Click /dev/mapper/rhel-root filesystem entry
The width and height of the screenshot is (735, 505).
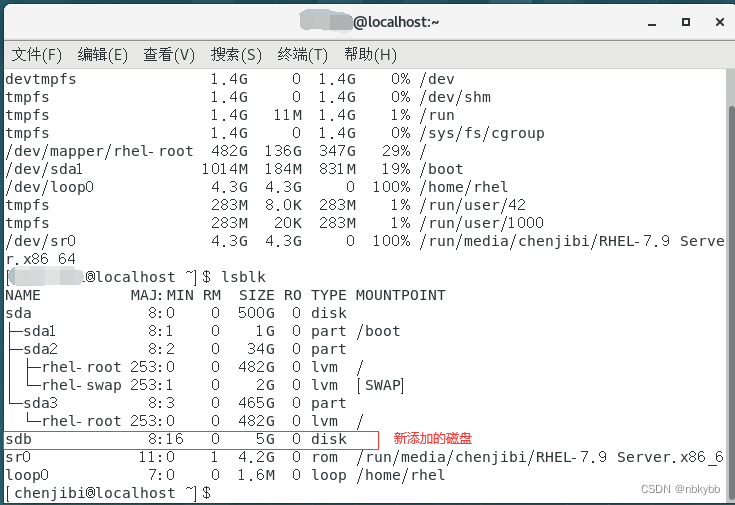pos(99,151)
